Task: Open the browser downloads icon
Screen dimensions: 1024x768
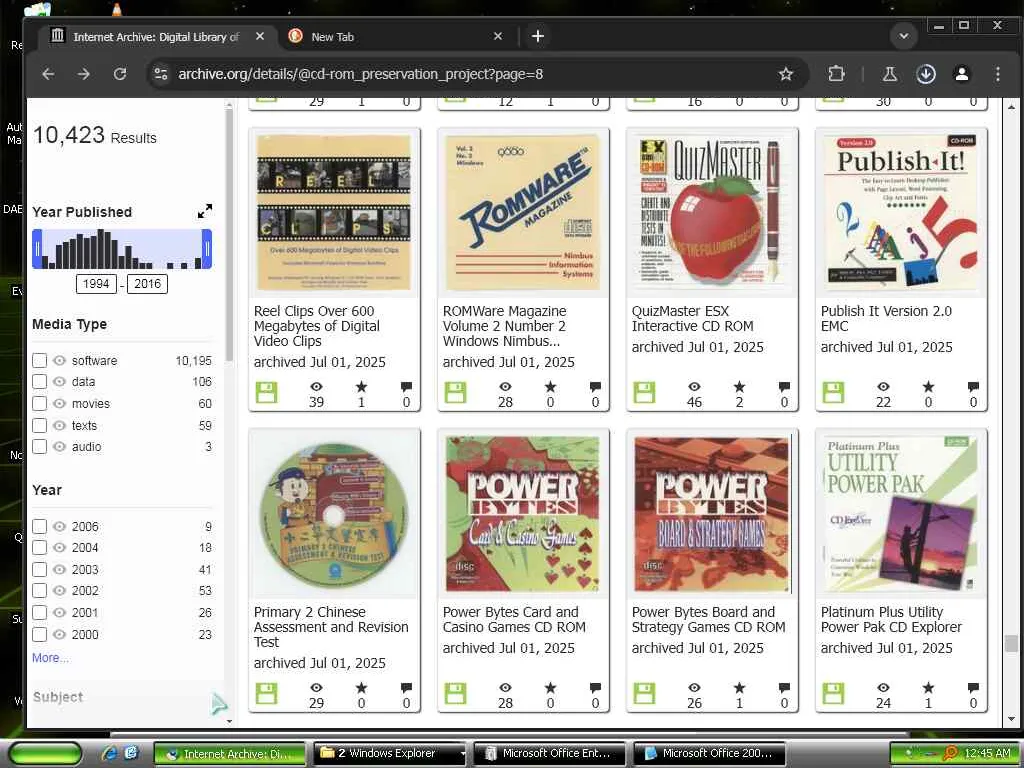Action: coord(925,74)
